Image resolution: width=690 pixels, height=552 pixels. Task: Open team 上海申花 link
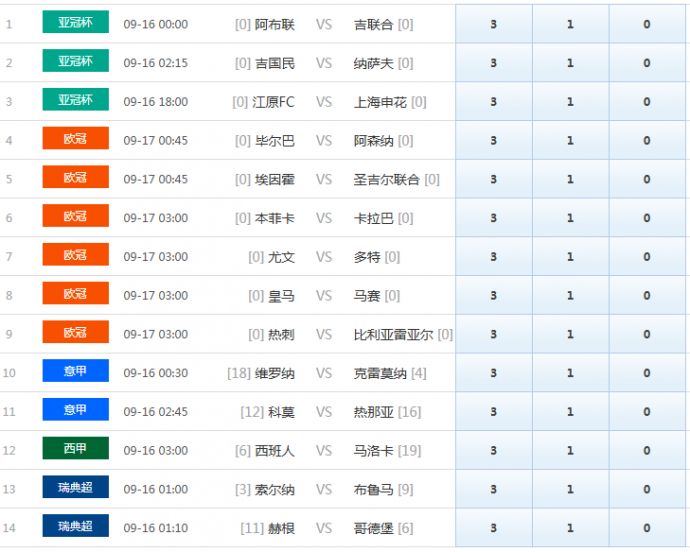[380, 102]
